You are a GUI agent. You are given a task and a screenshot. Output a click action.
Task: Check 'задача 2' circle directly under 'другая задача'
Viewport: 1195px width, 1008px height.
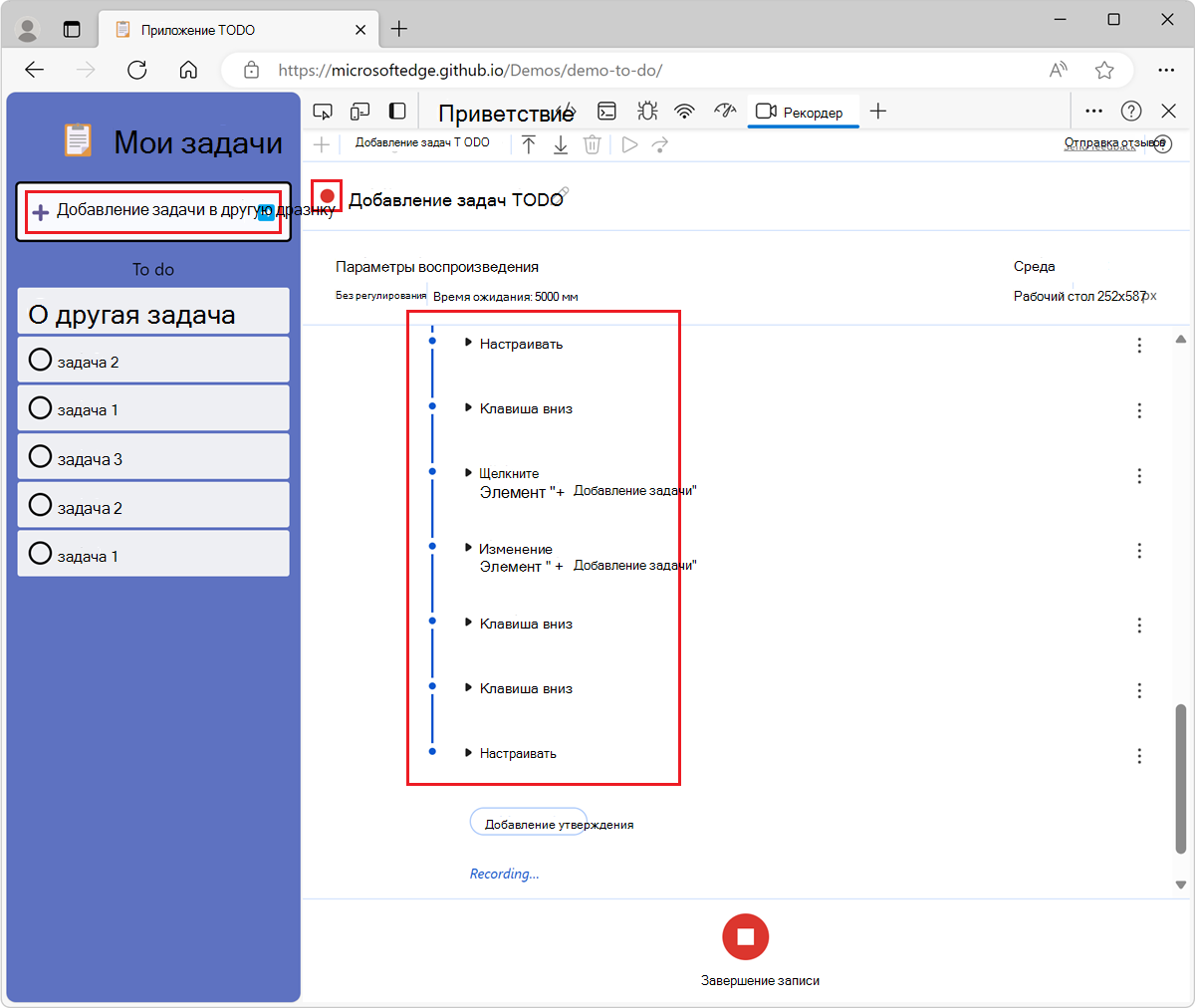click(40, 360)
